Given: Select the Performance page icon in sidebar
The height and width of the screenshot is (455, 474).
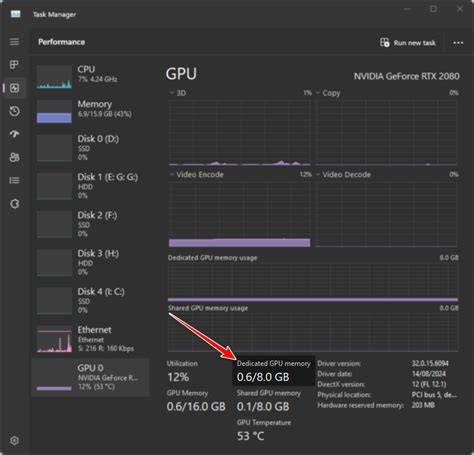Looking at the screenshot, I should tap(14, 88).
